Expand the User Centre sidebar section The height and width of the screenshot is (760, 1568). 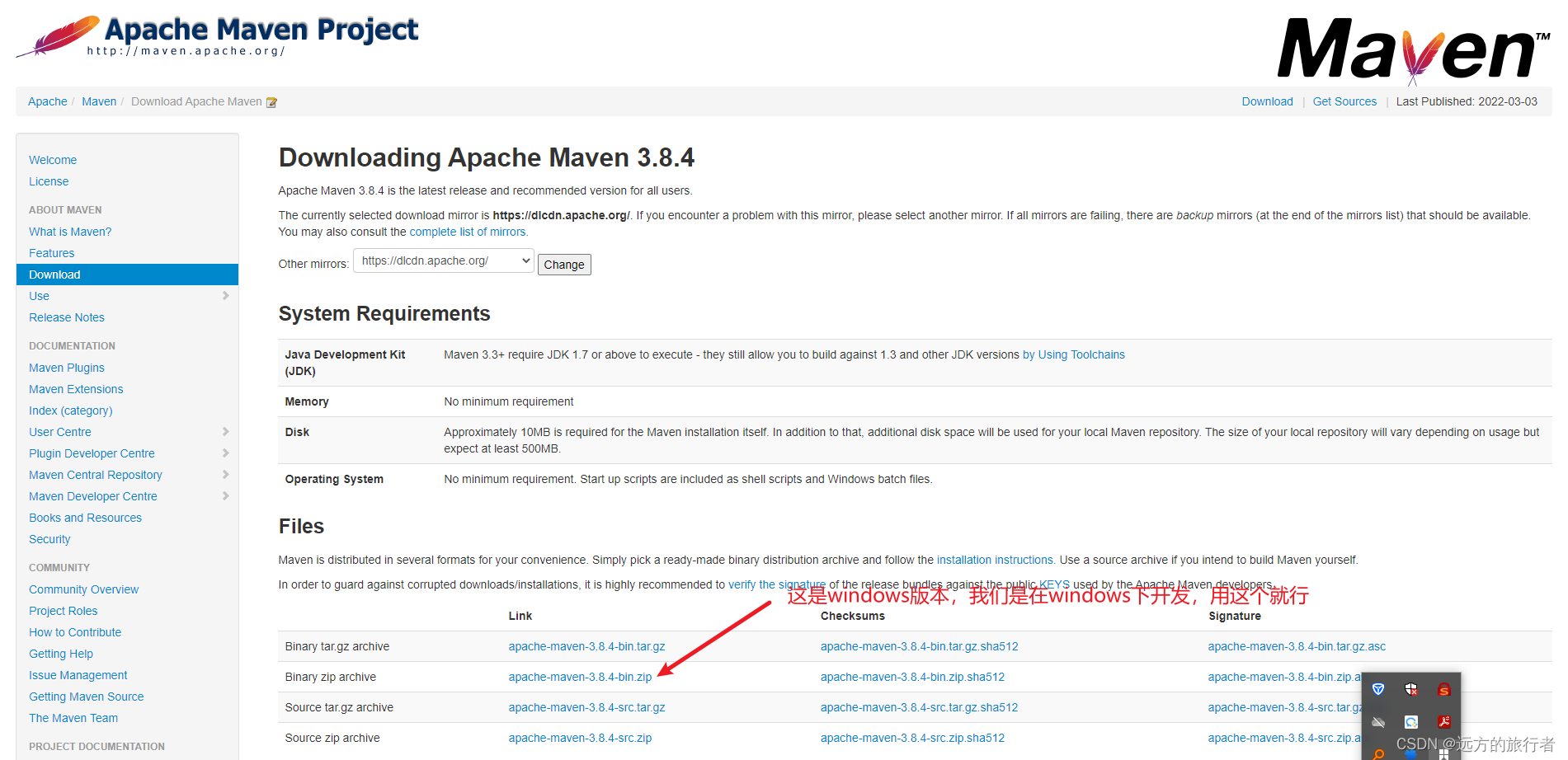(x=226, y=431)
